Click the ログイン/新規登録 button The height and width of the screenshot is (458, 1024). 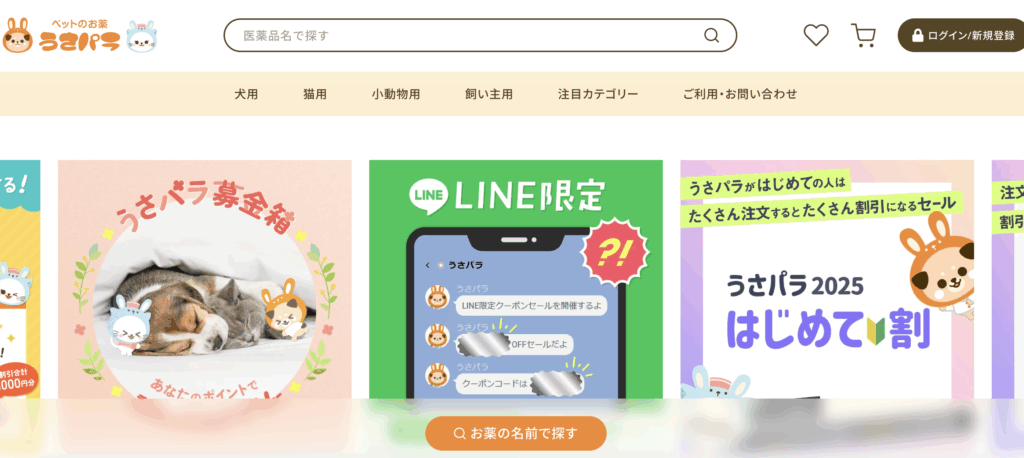pos(961,35)
